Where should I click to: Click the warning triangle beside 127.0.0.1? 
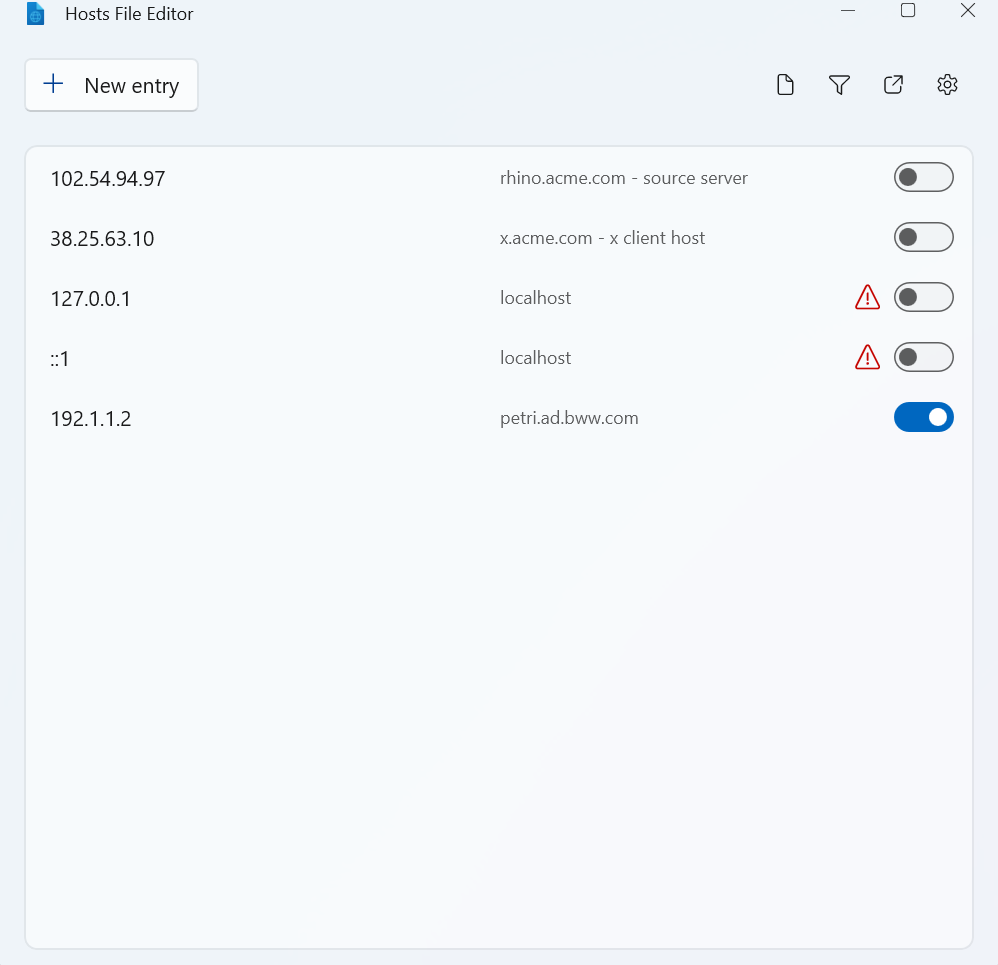(x=867, y=297)
